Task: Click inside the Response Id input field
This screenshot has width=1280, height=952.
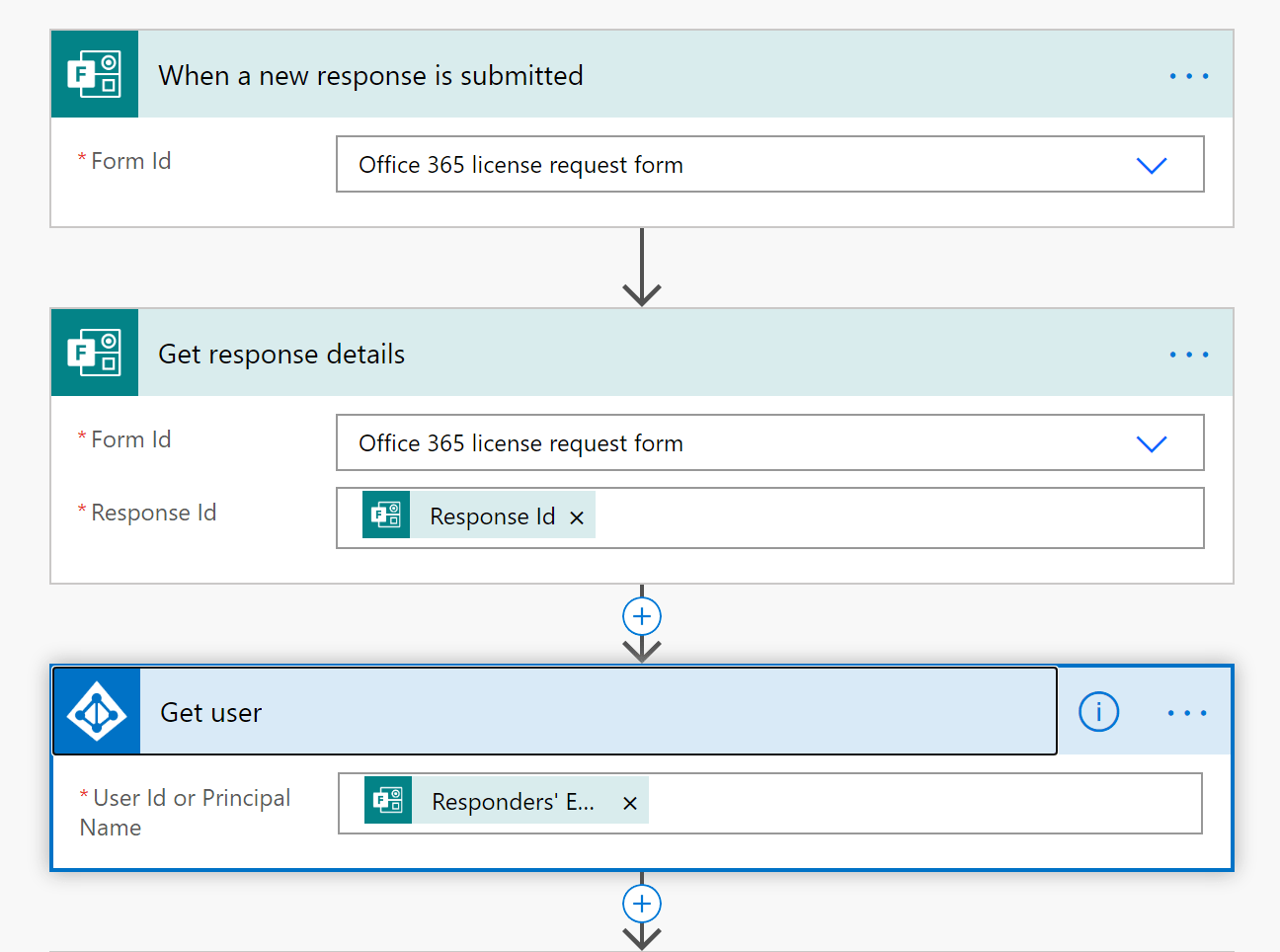Action: 899,517
